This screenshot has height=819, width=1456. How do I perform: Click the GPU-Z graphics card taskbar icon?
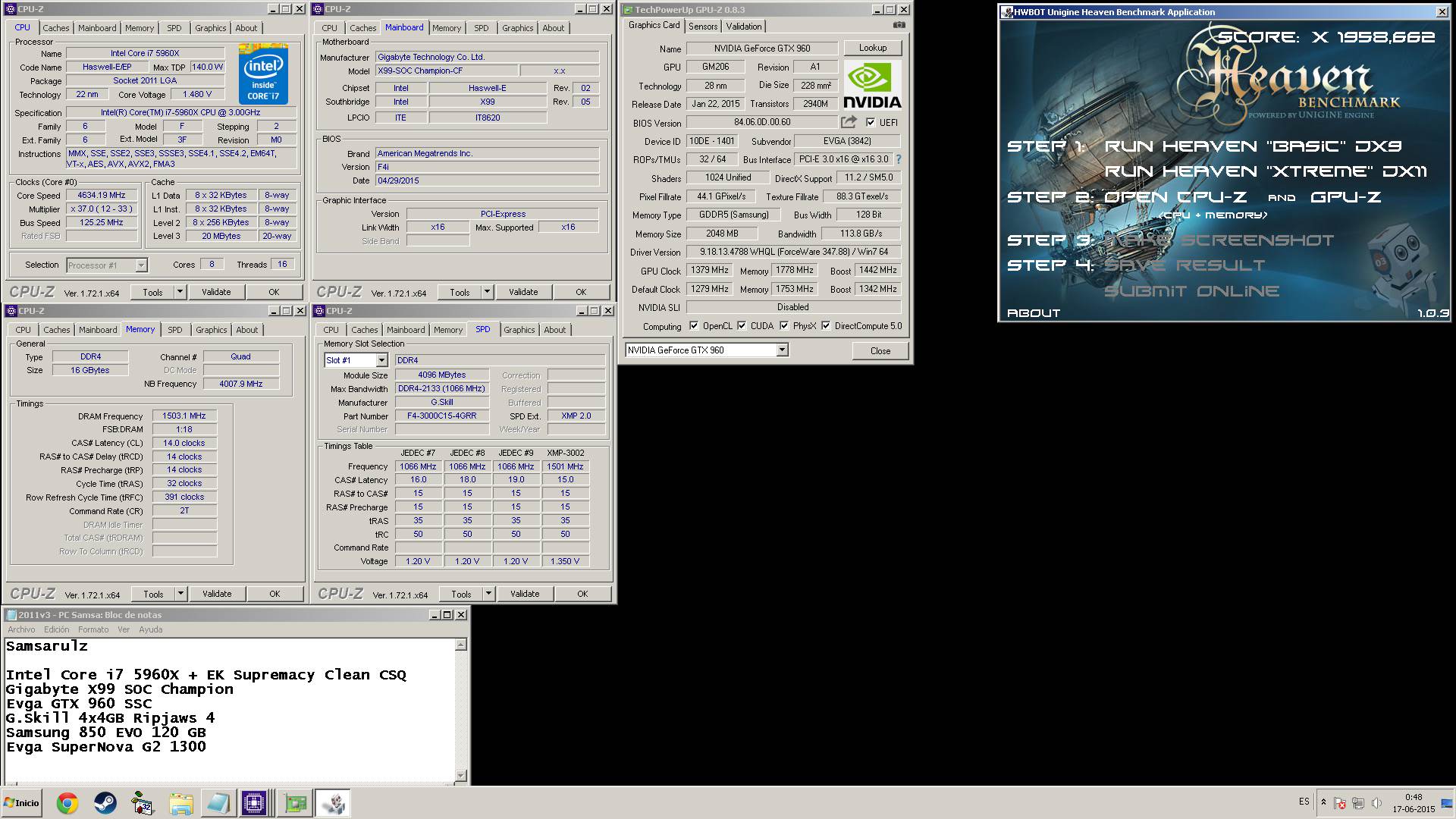click(295, 803)
